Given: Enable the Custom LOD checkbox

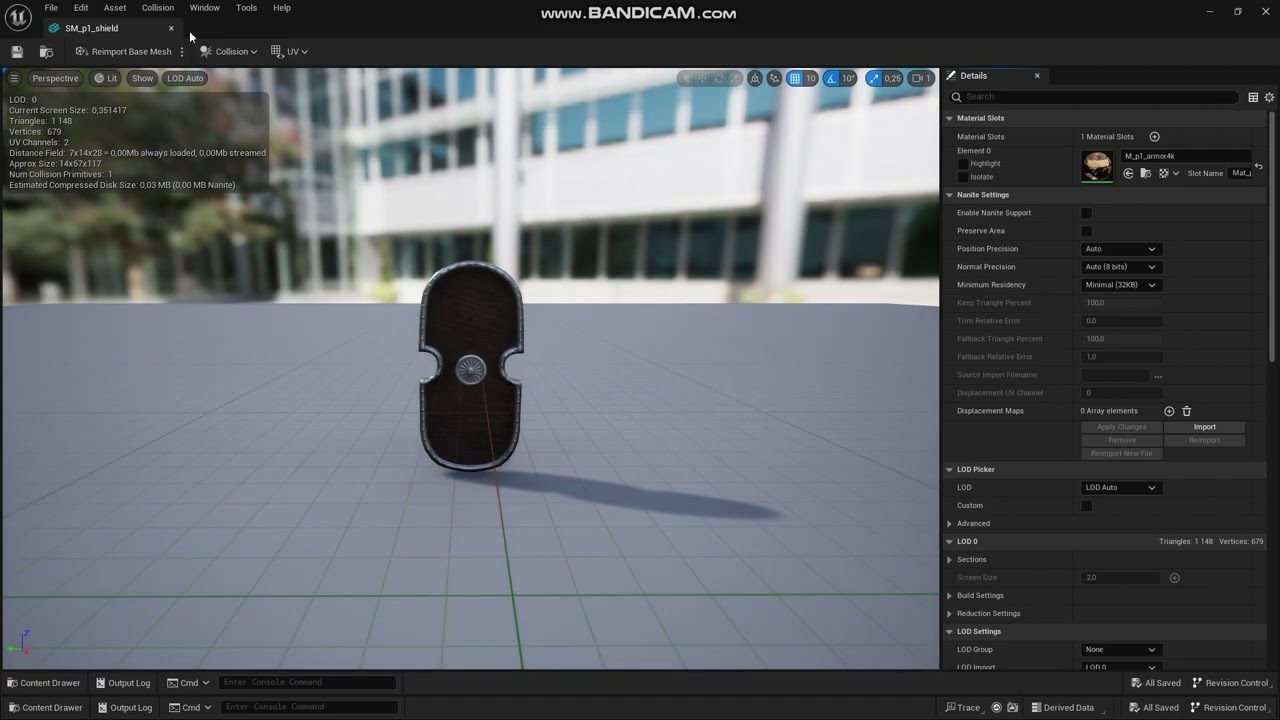Looking at the screenshot, I should [x=1087, y=506].
